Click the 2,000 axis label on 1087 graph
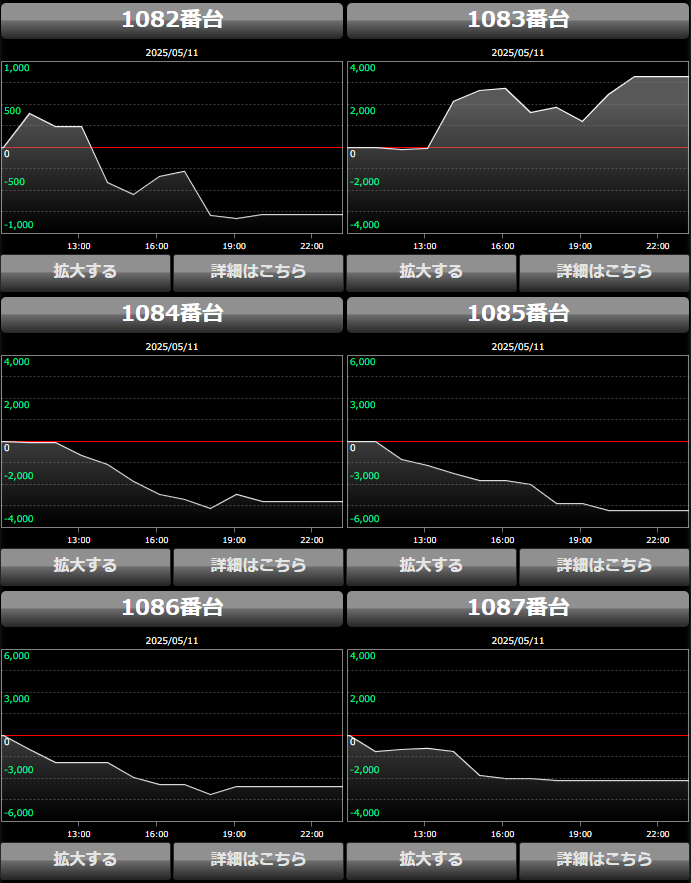This screenshot has height=883, width=691. point(363,699)
